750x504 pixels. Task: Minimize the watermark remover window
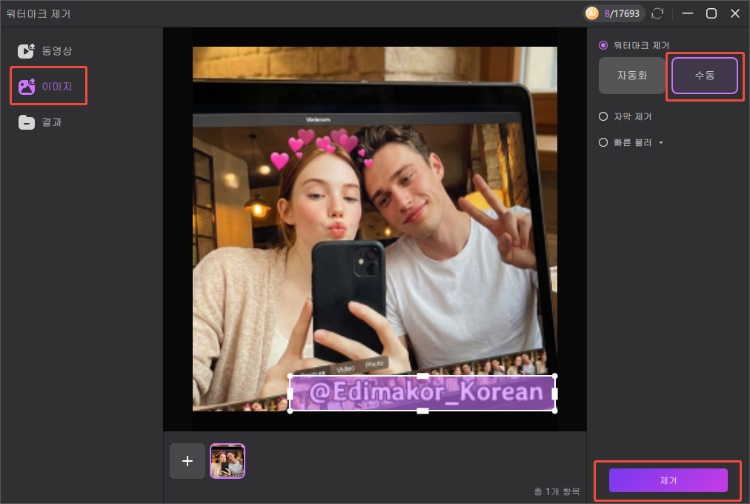[686, 14]
